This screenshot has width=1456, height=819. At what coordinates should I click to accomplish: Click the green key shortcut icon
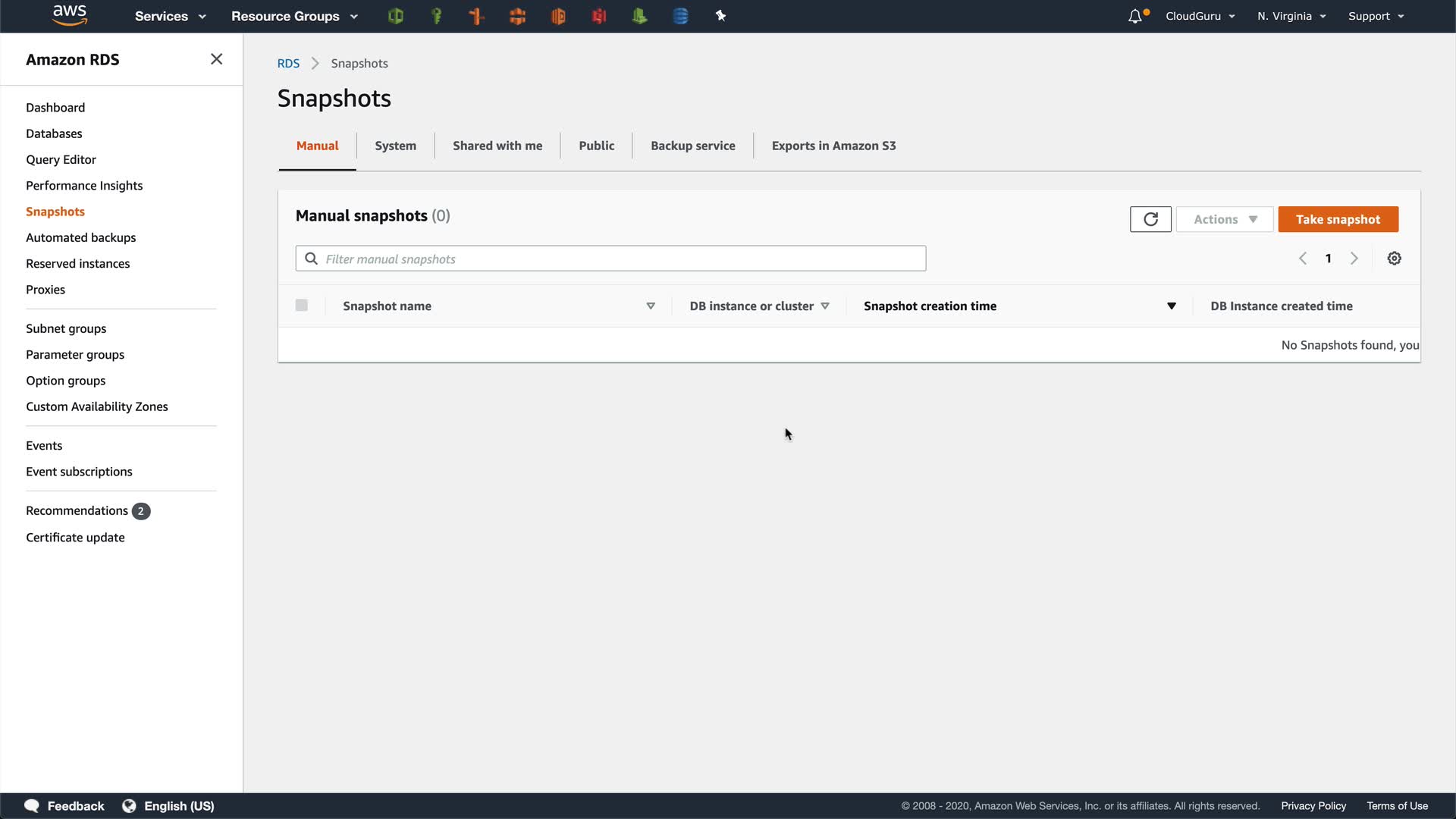pyautogui.click(x=436, y=16)
